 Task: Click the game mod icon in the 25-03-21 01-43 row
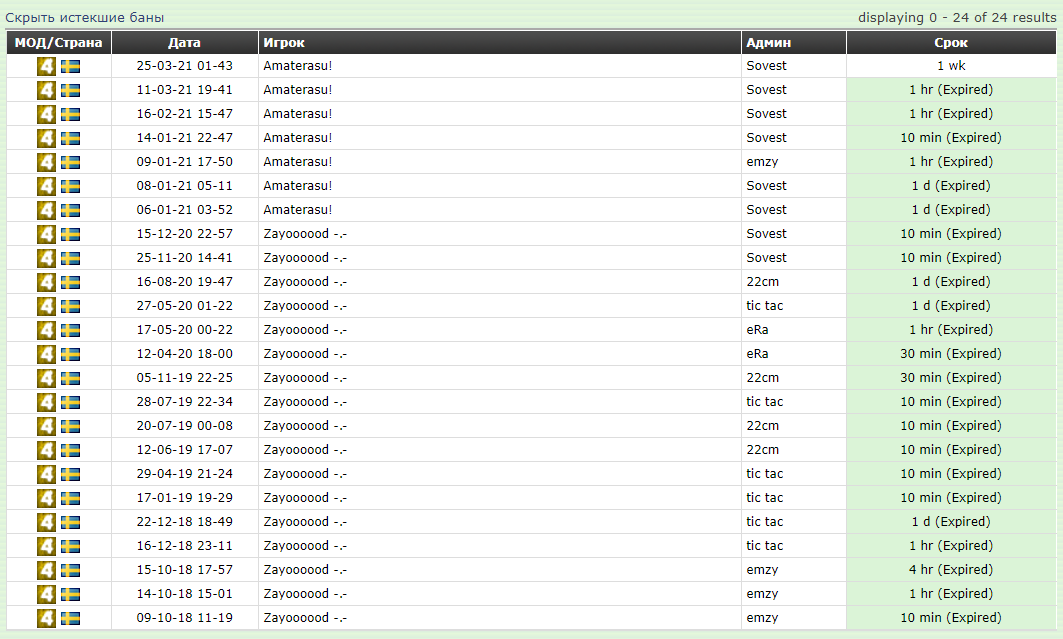(x=46, y=66)
